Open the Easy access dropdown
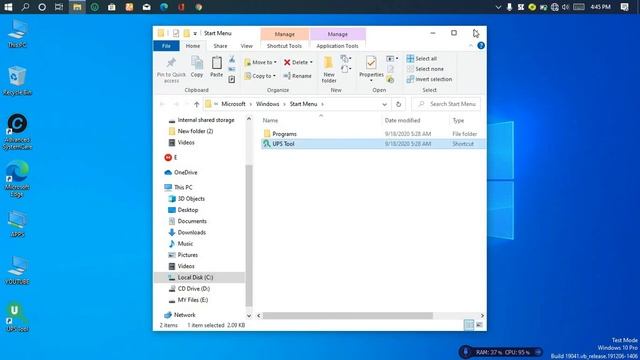The width and height of the screenshot is (640, 360). click(346, 69)
